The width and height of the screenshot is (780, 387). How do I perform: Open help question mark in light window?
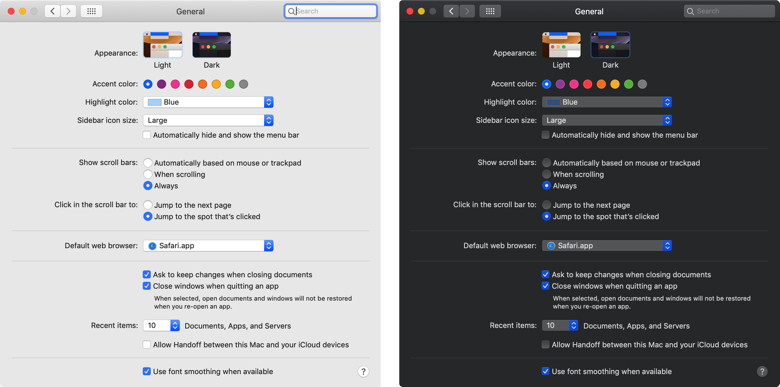pyautogui.click(x=363, y=372)
